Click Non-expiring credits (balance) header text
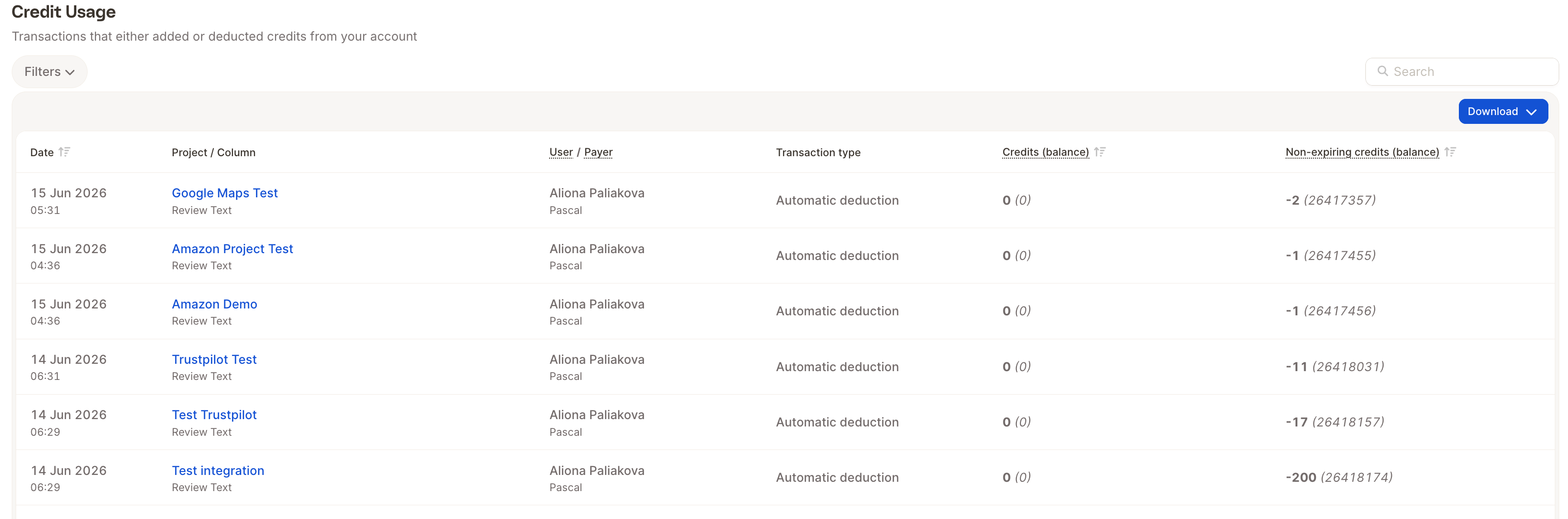Viewport: 1568px width, 519px height. coord(1362,152)
